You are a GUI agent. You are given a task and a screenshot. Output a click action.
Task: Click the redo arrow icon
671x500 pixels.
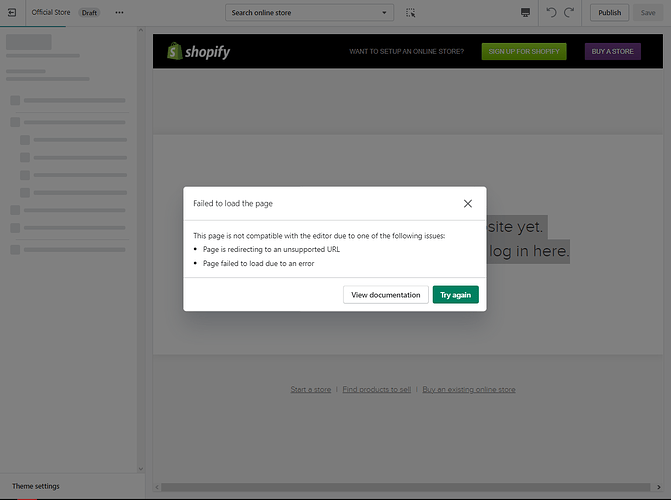(569, 12)
